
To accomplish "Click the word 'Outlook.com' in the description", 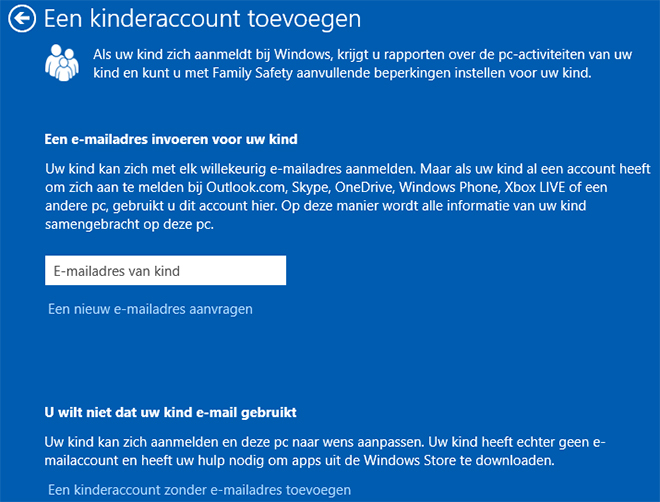I will point(246,187).
